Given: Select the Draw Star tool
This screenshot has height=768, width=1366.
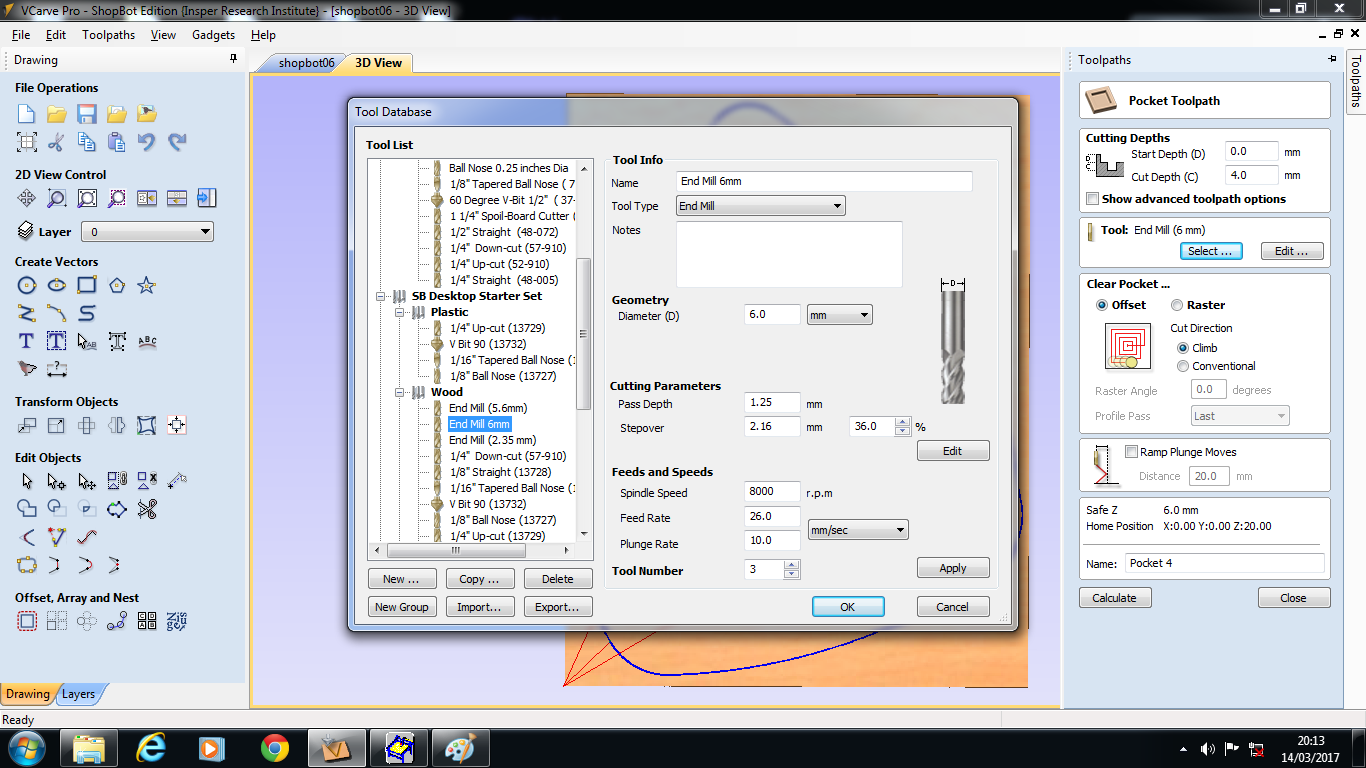Looking at the screenshot, I should (147, 286).
